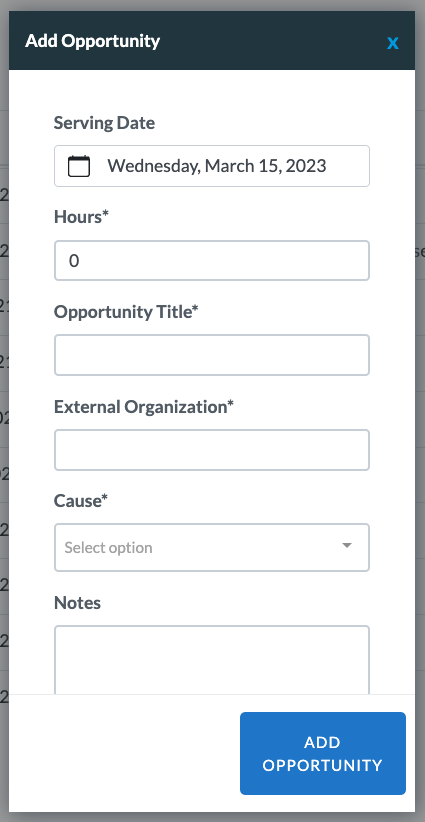Click into the Opportunity Title text box

pos(212,355)
